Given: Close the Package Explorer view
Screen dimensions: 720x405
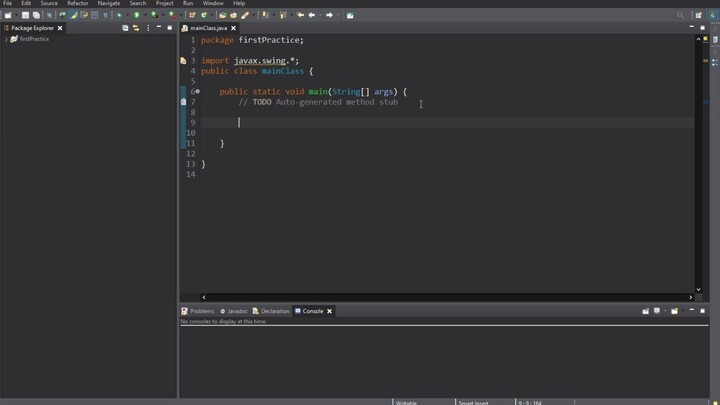Looking at the screenshot, I should (60, 28).
